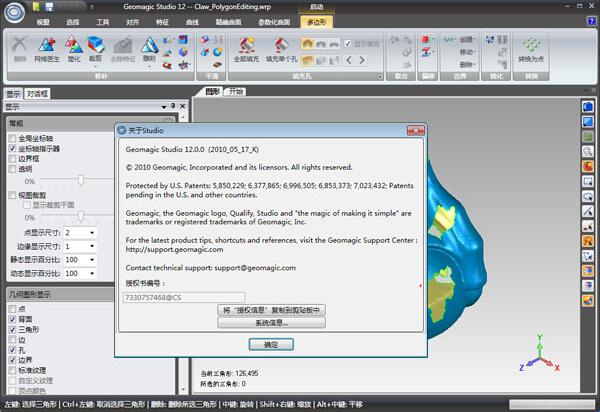Open the 显示 panel header dropdown arrow
Image resolution: width=600 pixels, height=412 pixels.
click(x=164, y=106)
